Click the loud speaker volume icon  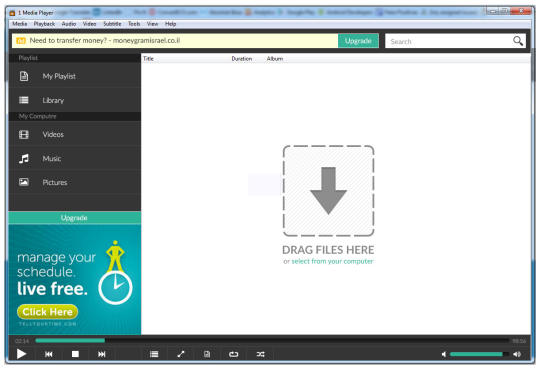(x=517, y=354)
